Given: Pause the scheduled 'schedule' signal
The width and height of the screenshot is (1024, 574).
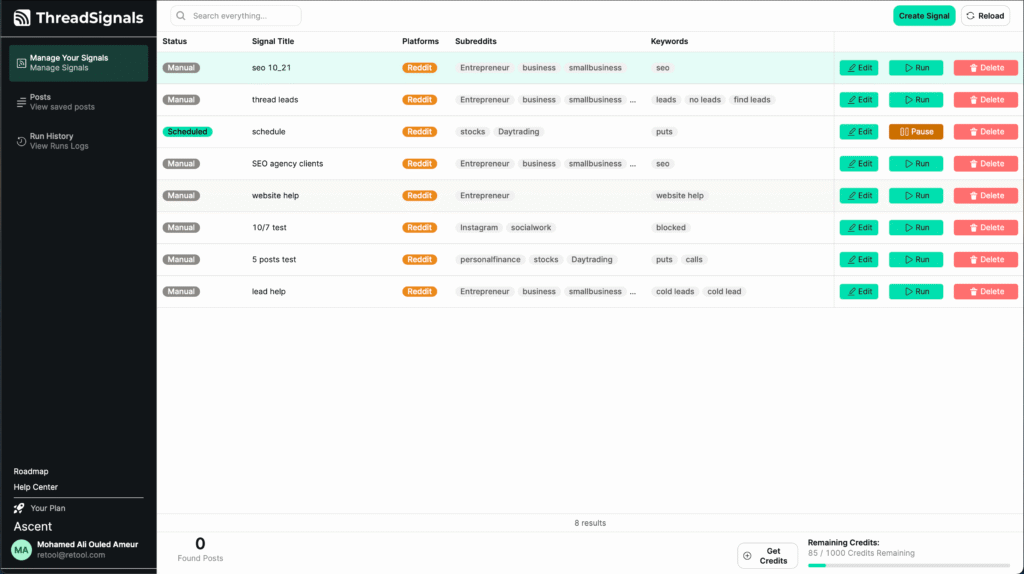Looking at the screenshot, I should click(915, 132).
